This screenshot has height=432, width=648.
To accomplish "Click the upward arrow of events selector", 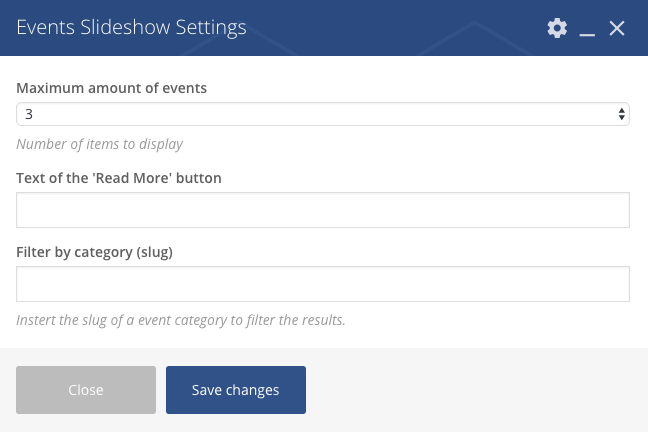I will pos(622,110).
